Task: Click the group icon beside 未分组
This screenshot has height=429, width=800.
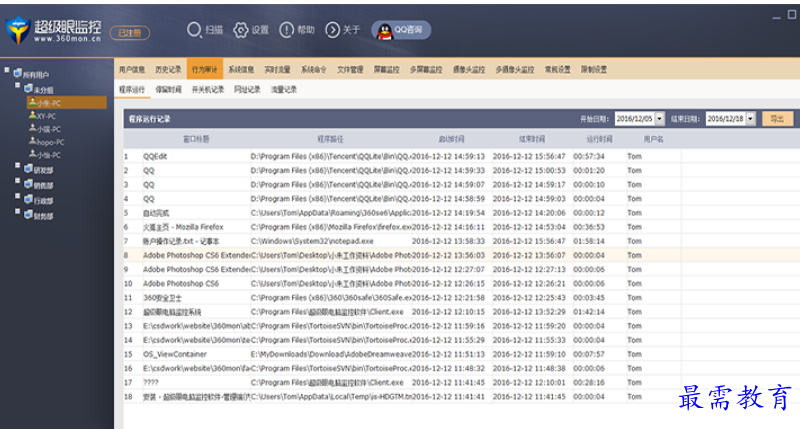Action: coord(29,88)
